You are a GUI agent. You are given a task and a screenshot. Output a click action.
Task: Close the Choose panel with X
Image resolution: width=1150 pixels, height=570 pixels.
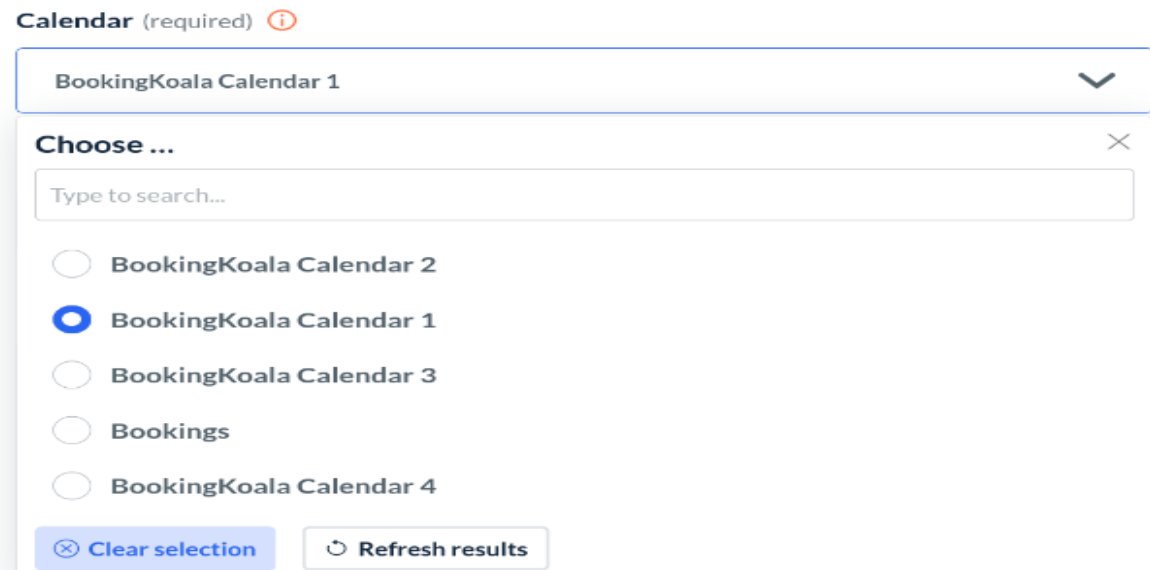(x=1118, y=142)
